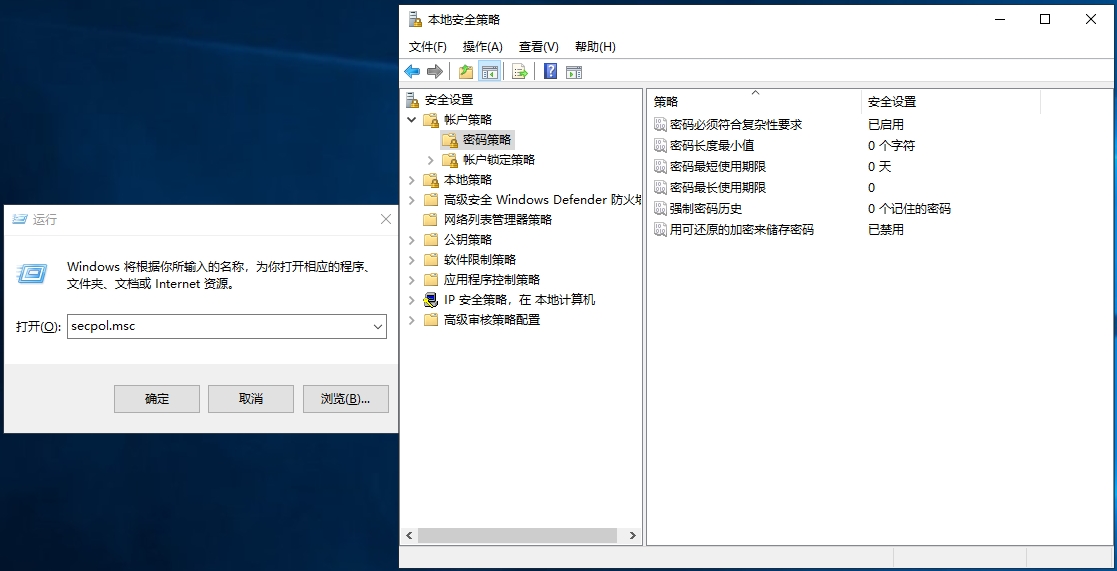This screenshot has width=1117, height=571.
Task: Open the 文件(F) menu
Action: pos(427,46)
